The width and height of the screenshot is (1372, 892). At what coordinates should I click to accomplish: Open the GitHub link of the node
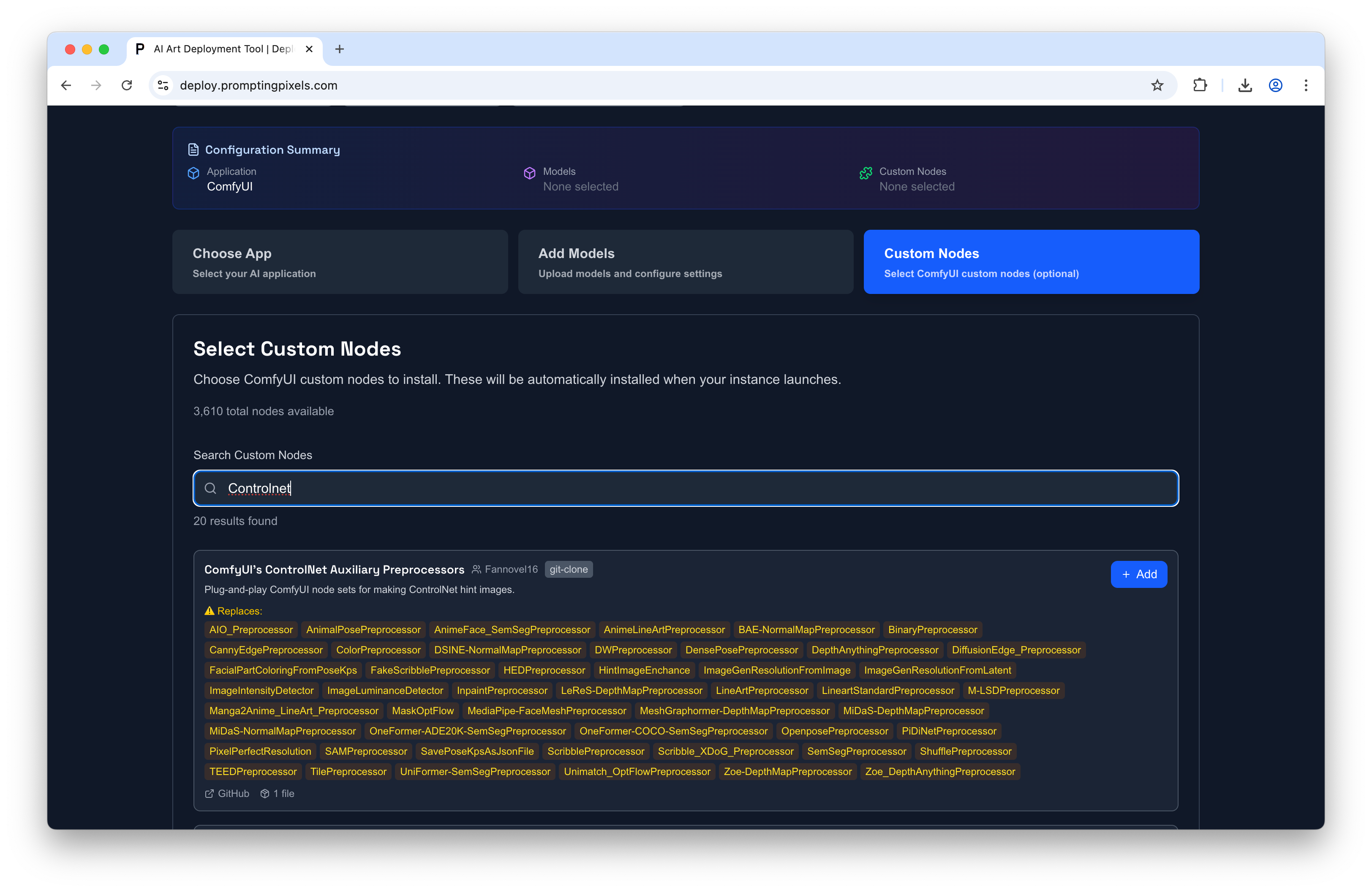pos(227,794)
